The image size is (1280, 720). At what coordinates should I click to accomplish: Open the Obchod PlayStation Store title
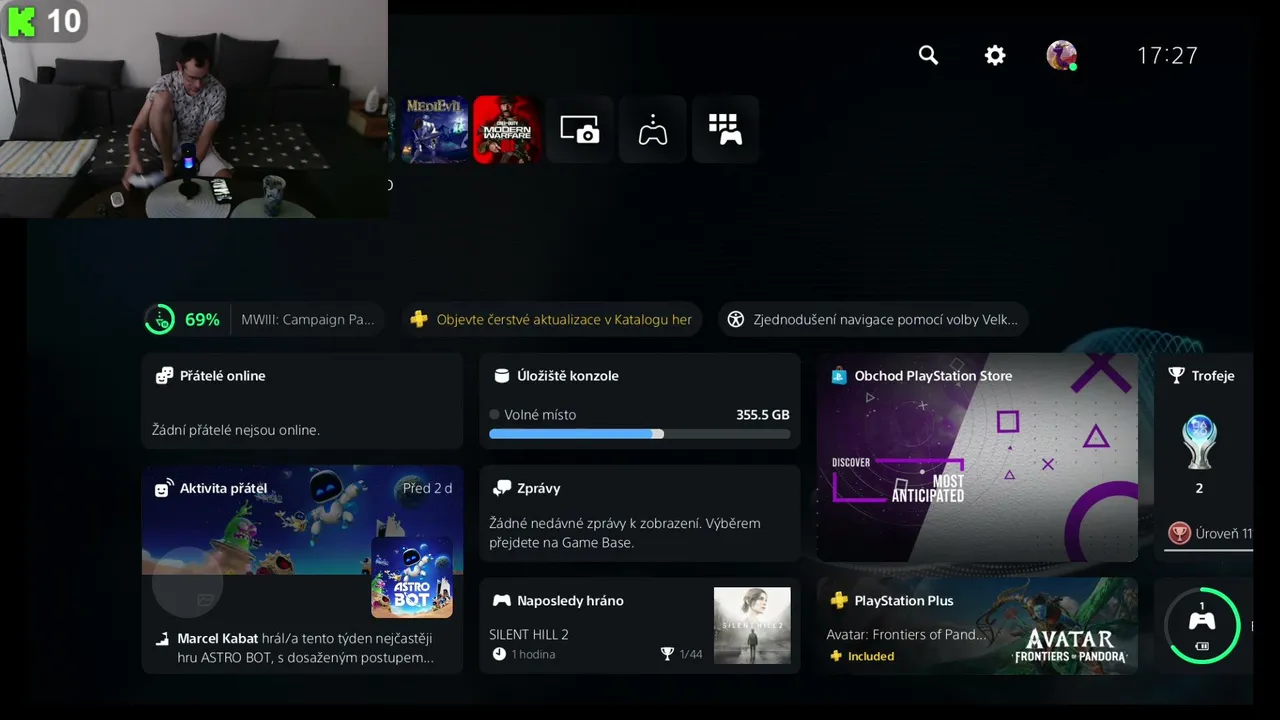pos(933,376)
